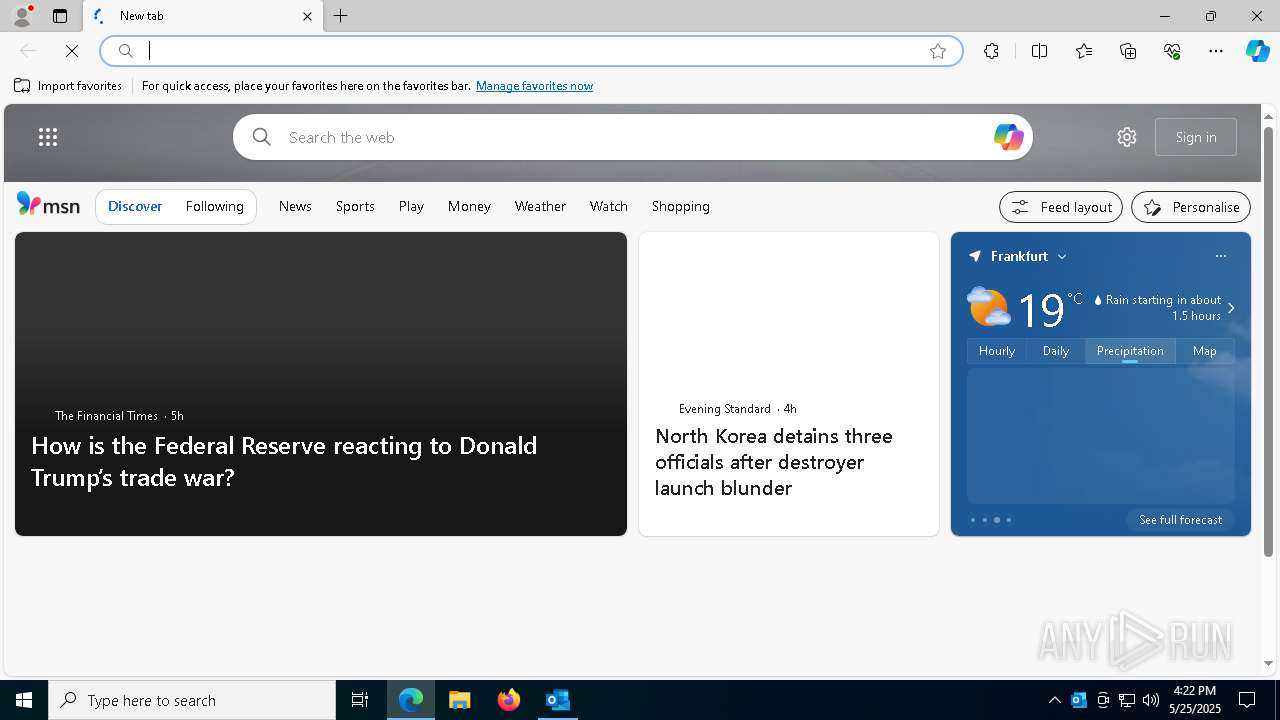
Task: Click the msn logo
Action: click(48, 205)
